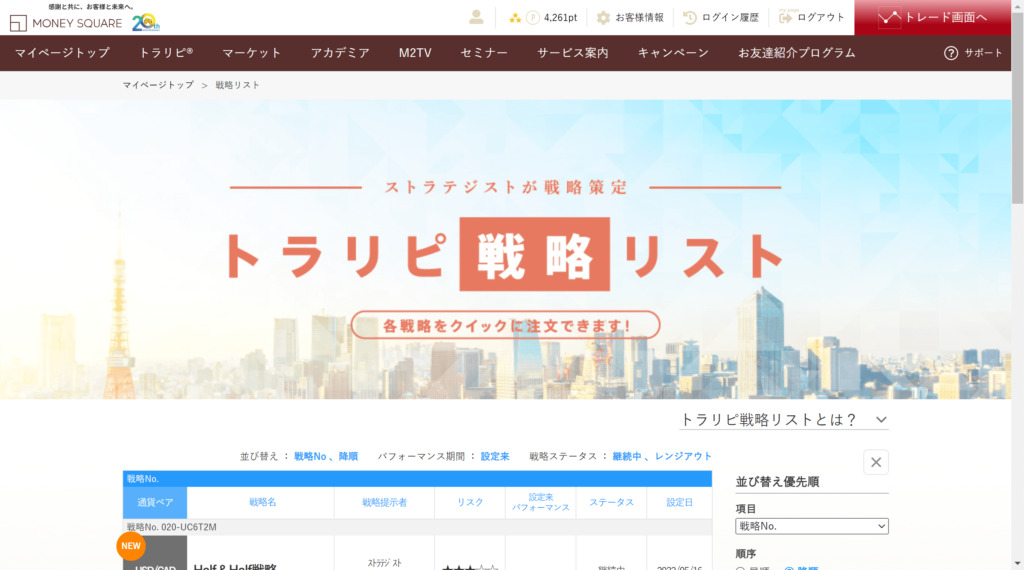Click サポート text in the navigation bar
The width and height of the screenshot is (1024, 570).
click(983, 53)
